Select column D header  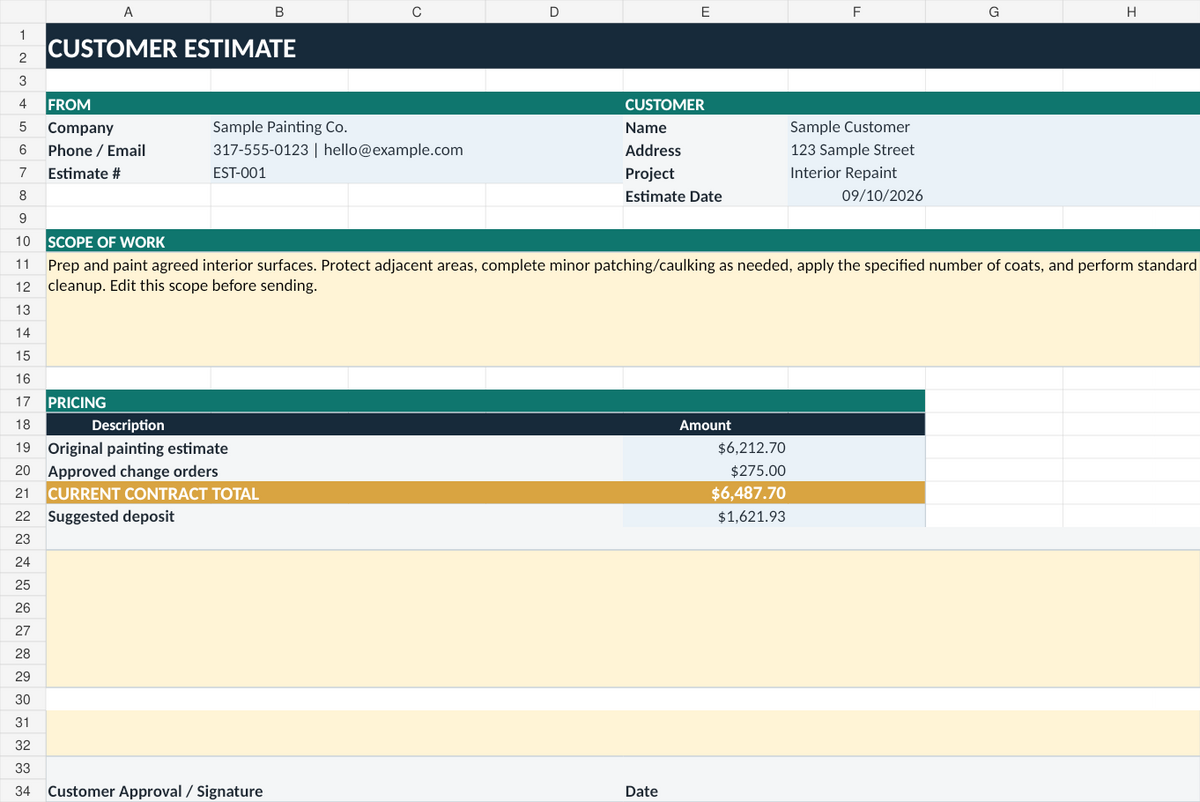click(553, 12)
